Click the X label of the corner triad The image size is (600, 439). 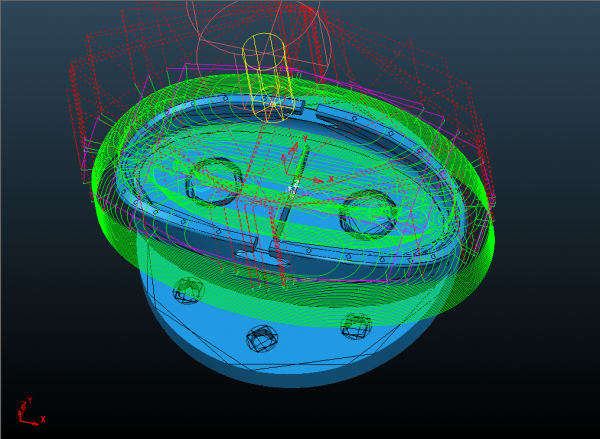[x=43, y=419]
